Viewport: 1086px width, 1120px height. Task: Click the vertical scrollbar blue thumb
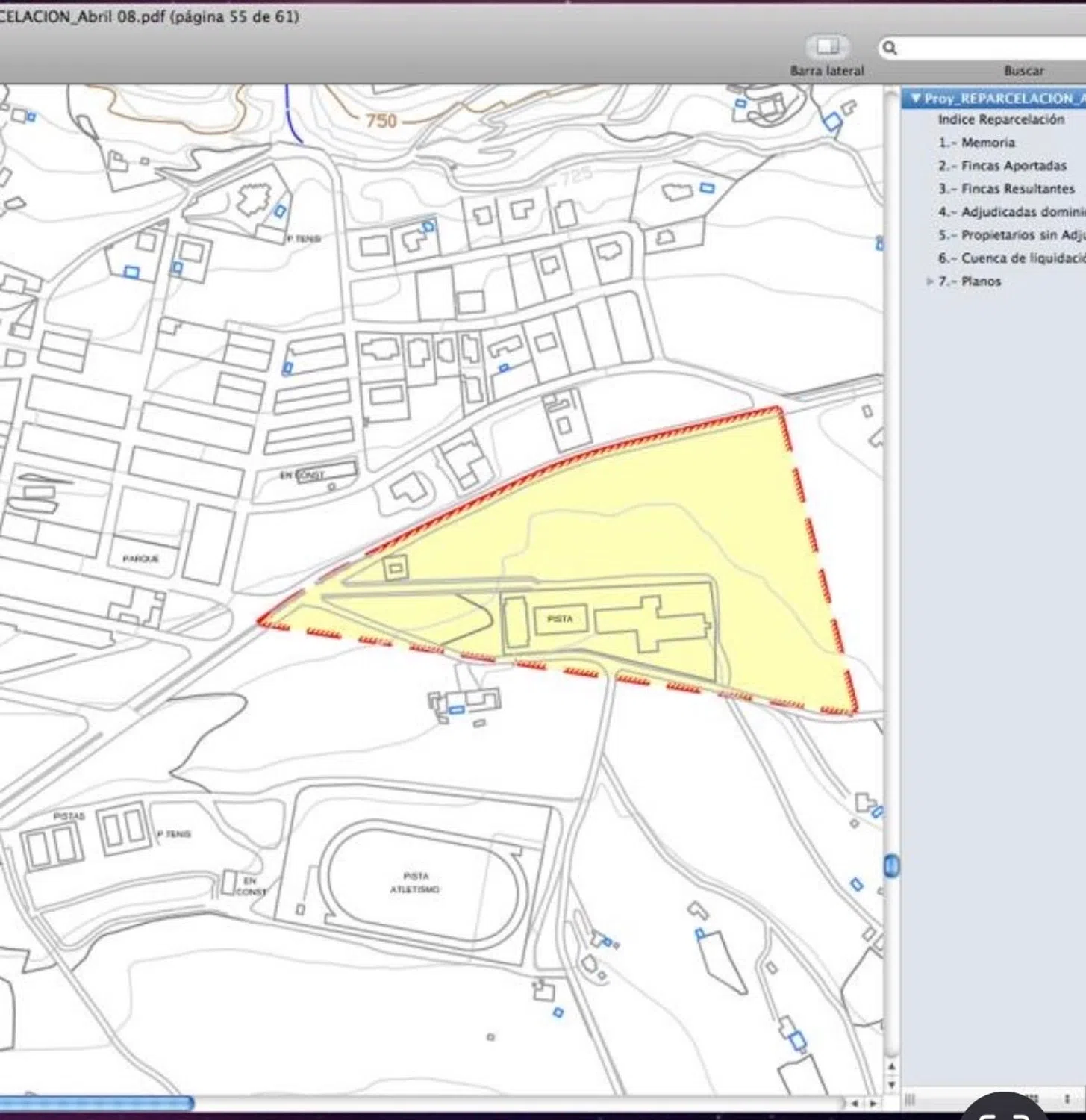tap(891, 866)
